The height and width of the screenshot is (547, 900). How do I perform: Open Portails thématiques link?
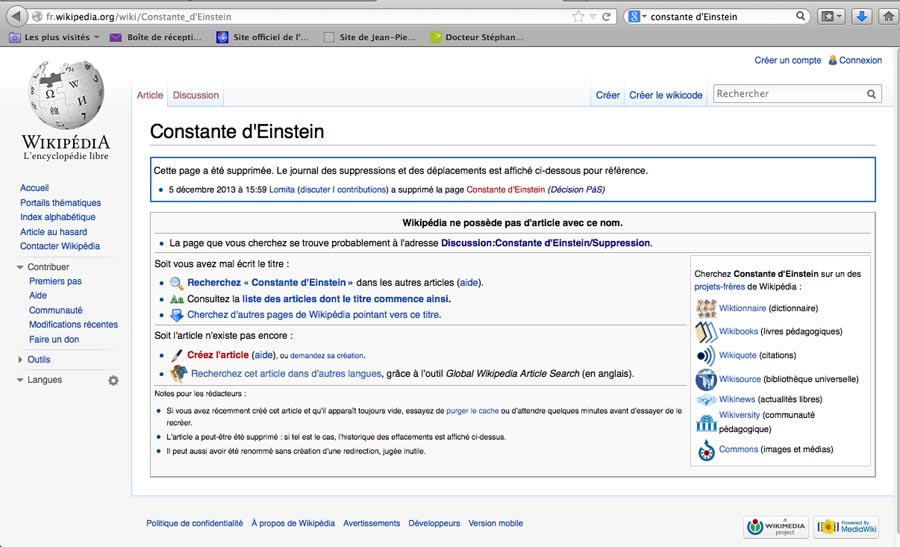point(60,203)
